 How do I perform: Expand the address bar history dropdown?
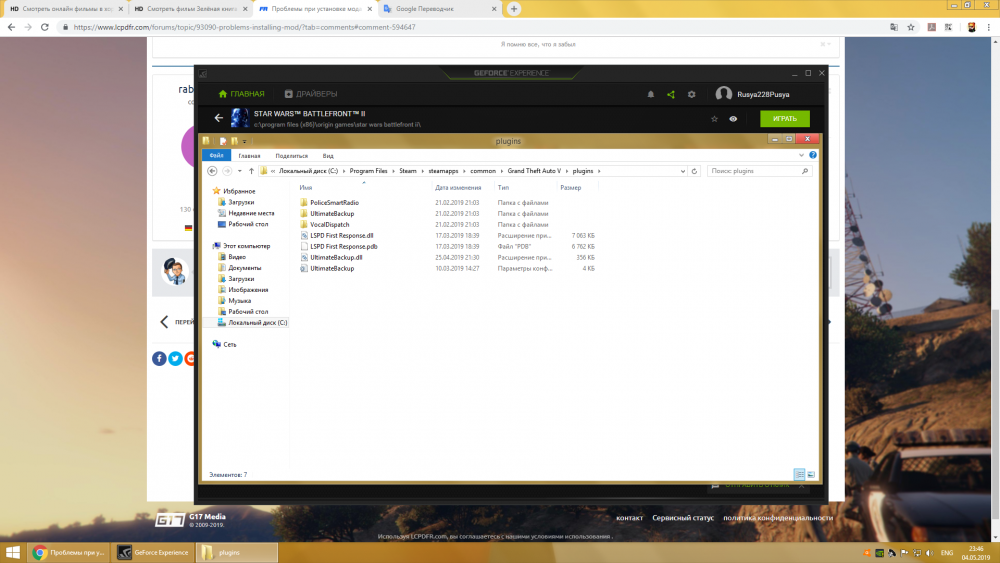(x=683, y=171)
